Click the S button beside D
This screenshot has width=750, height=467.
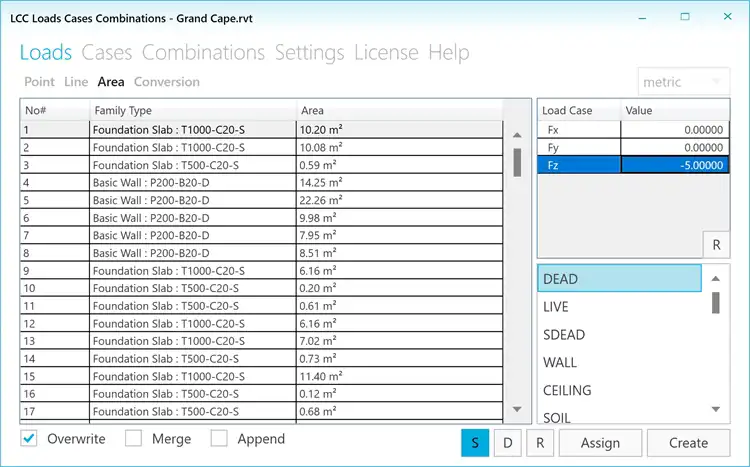(x=475, y=442)
